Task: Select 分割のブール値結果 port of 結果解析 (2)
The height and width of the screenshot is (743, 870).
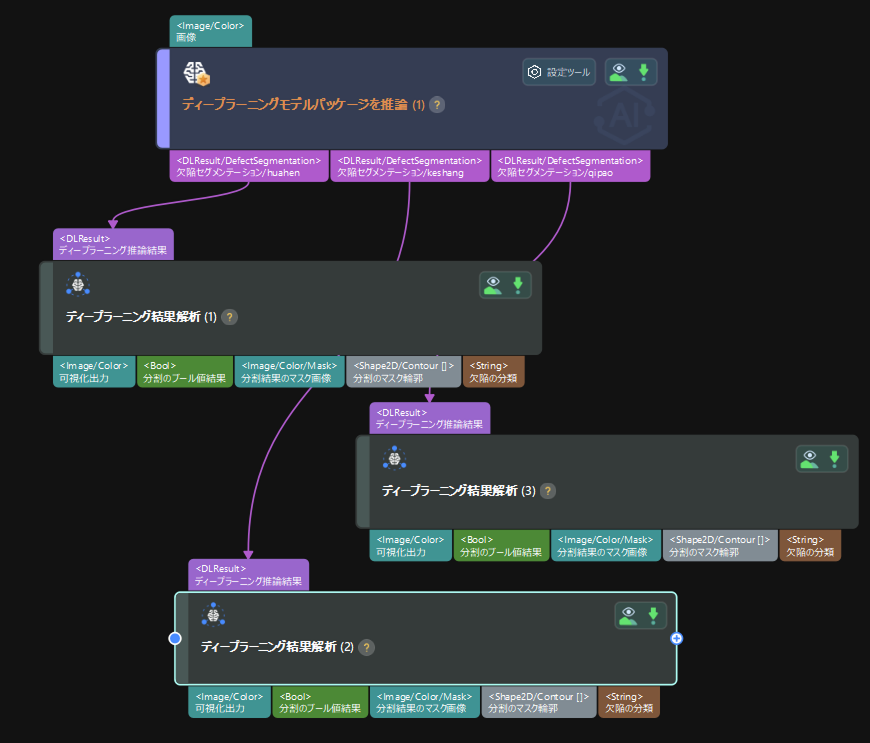Action: pos(320,702)
